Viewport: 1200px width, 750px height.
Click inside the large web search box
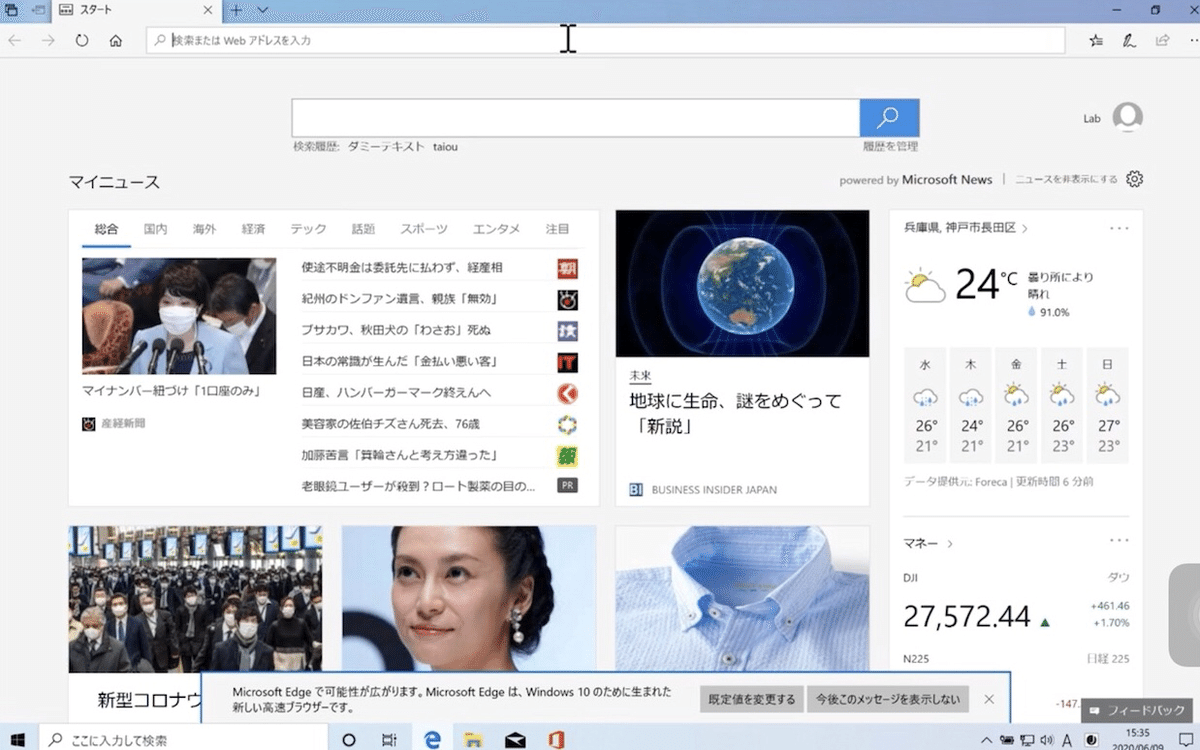pyautogui.click(x=576, y=118)
